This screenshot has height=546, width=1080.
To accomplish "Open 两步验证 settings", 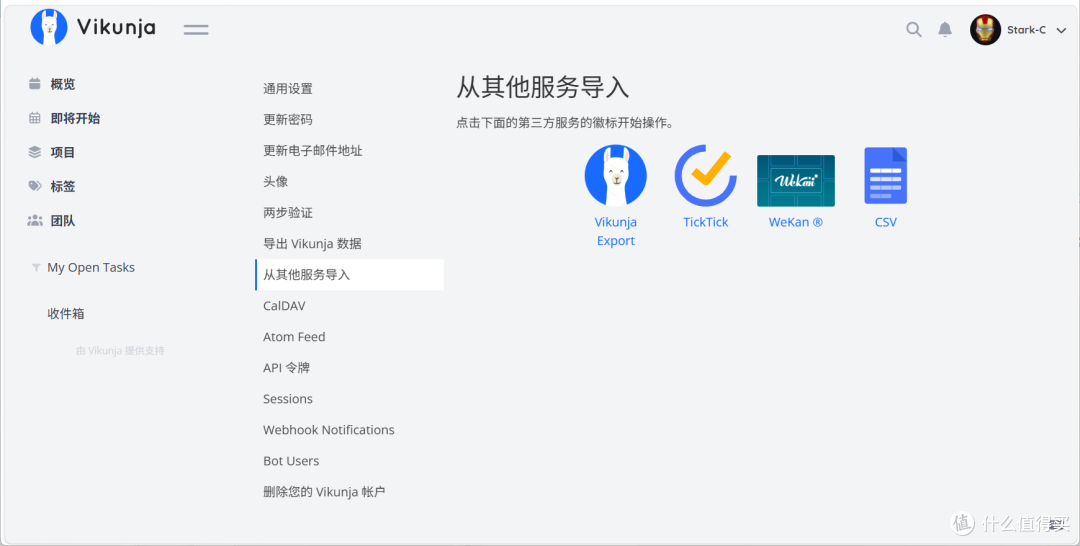I will coord(349,213).
